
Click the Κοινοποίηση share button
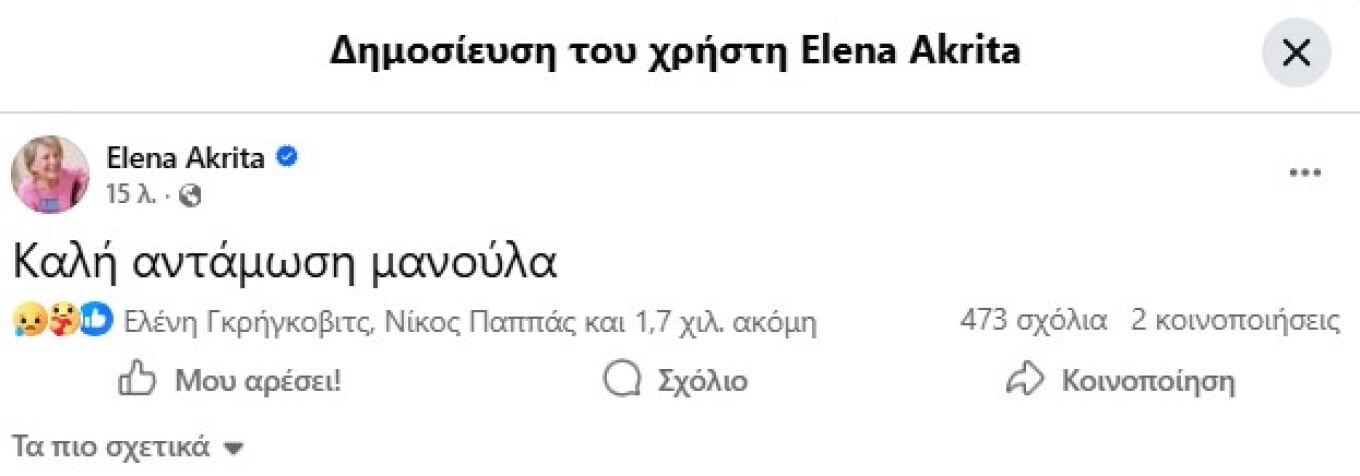(1120, 381)
